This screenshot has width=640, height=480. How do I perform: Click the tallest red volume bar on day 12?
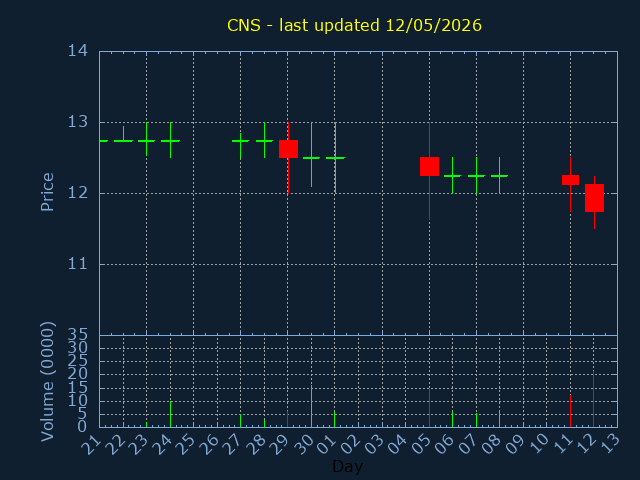[x=593, y=399]
